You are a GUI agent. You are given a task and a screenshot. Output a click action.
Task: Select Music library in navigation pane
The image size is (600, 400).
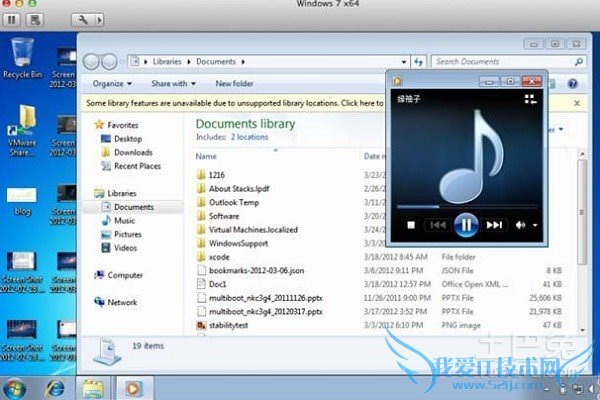[x=119, y=220]
